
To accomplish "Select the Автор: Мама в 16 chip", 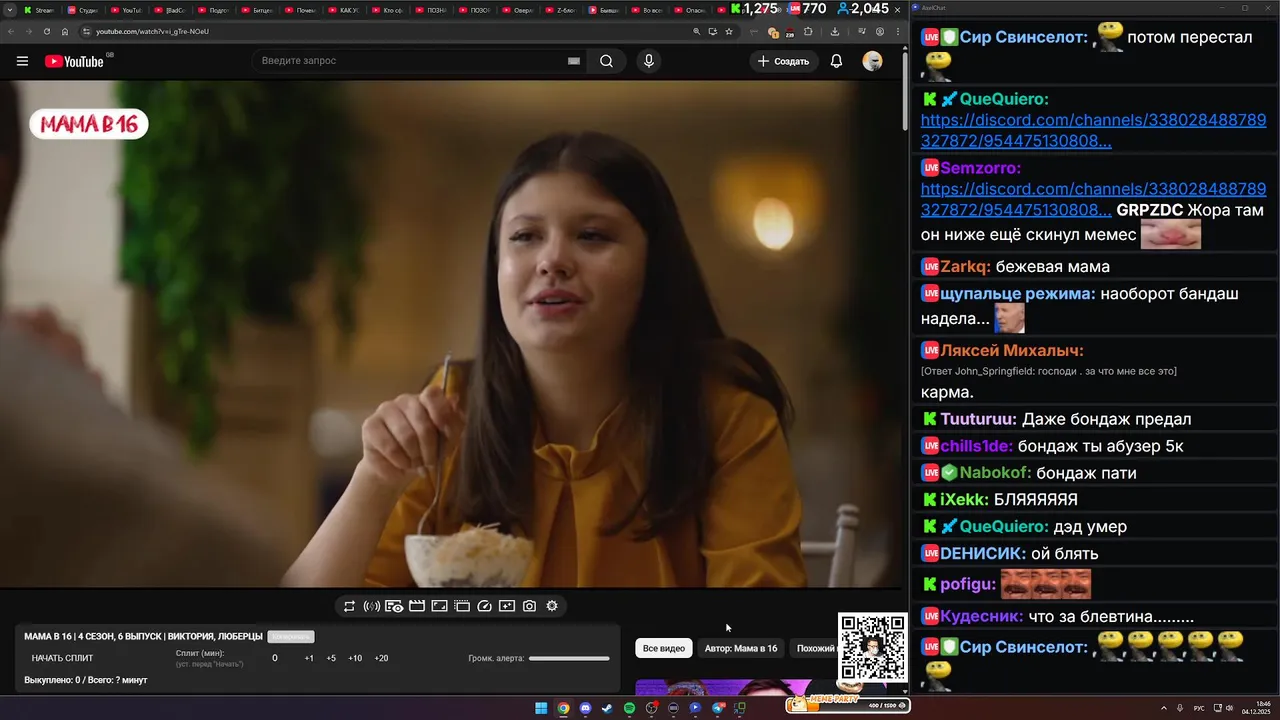I will (x=741, y=648).
